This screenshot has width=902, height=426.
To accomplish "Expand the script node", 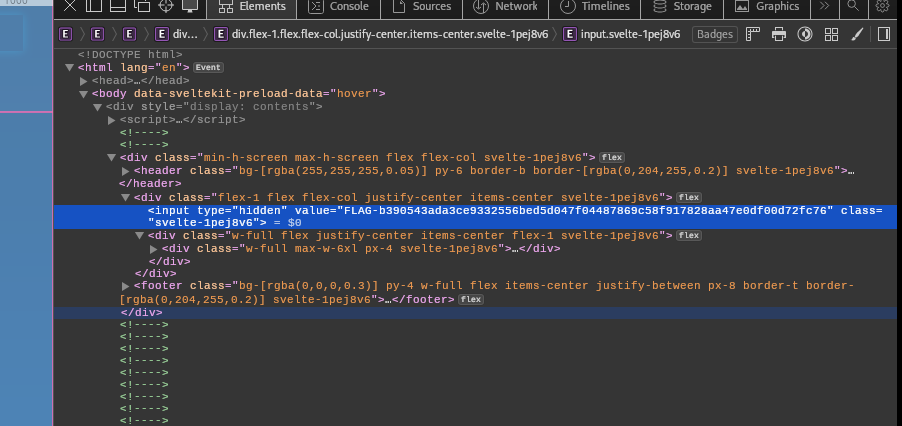I will click(x=112, y=120).
